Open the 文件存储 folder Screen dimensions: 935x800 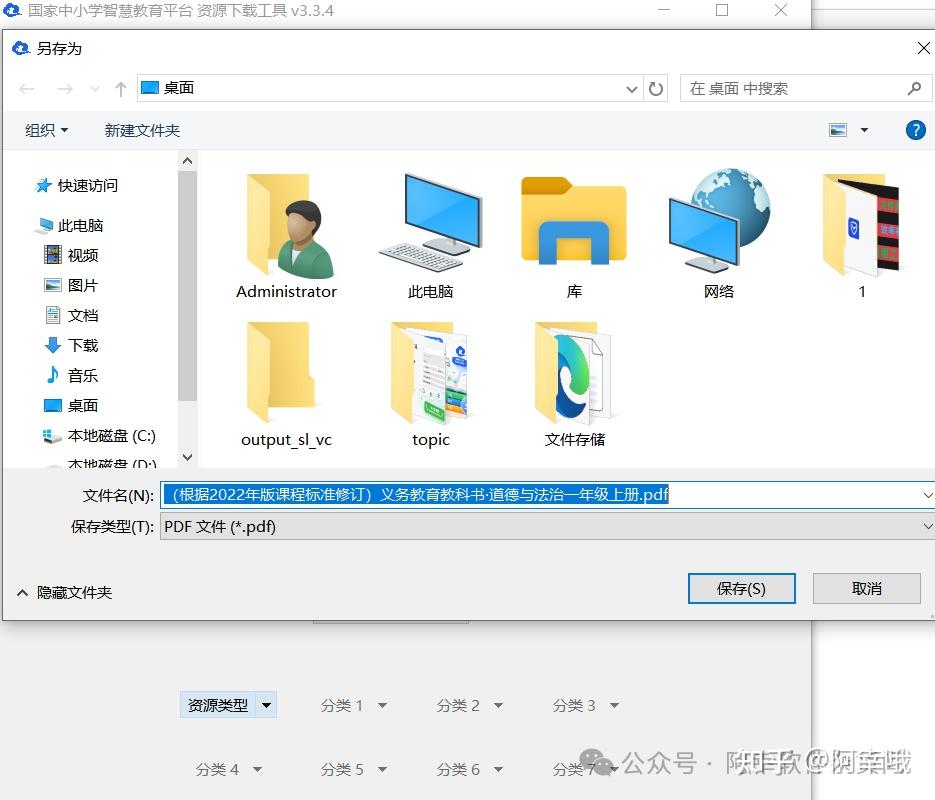pos(574,385)
